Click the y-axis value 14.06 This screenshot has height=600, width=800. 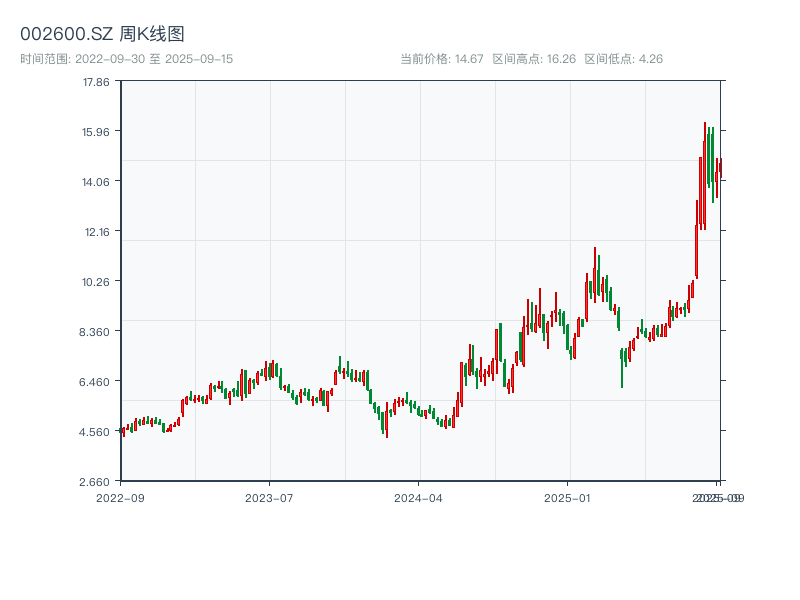click(x=96, y=182)
